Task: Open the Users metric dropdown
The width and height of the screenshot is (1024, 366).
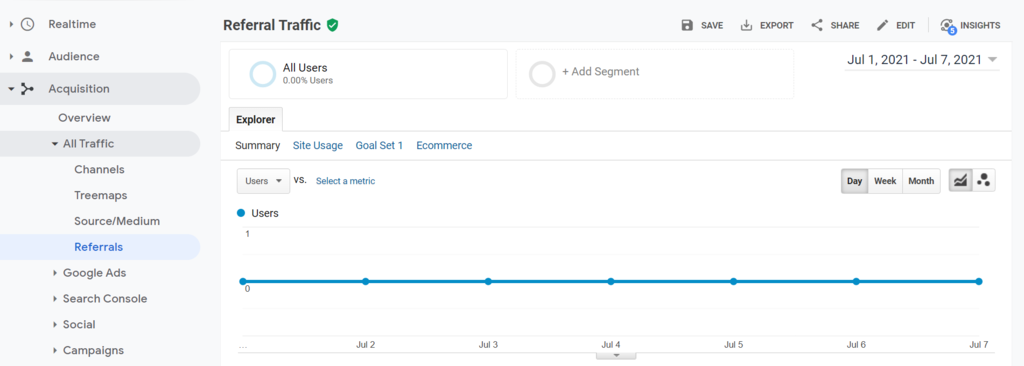Action: (x=263, y=181)
